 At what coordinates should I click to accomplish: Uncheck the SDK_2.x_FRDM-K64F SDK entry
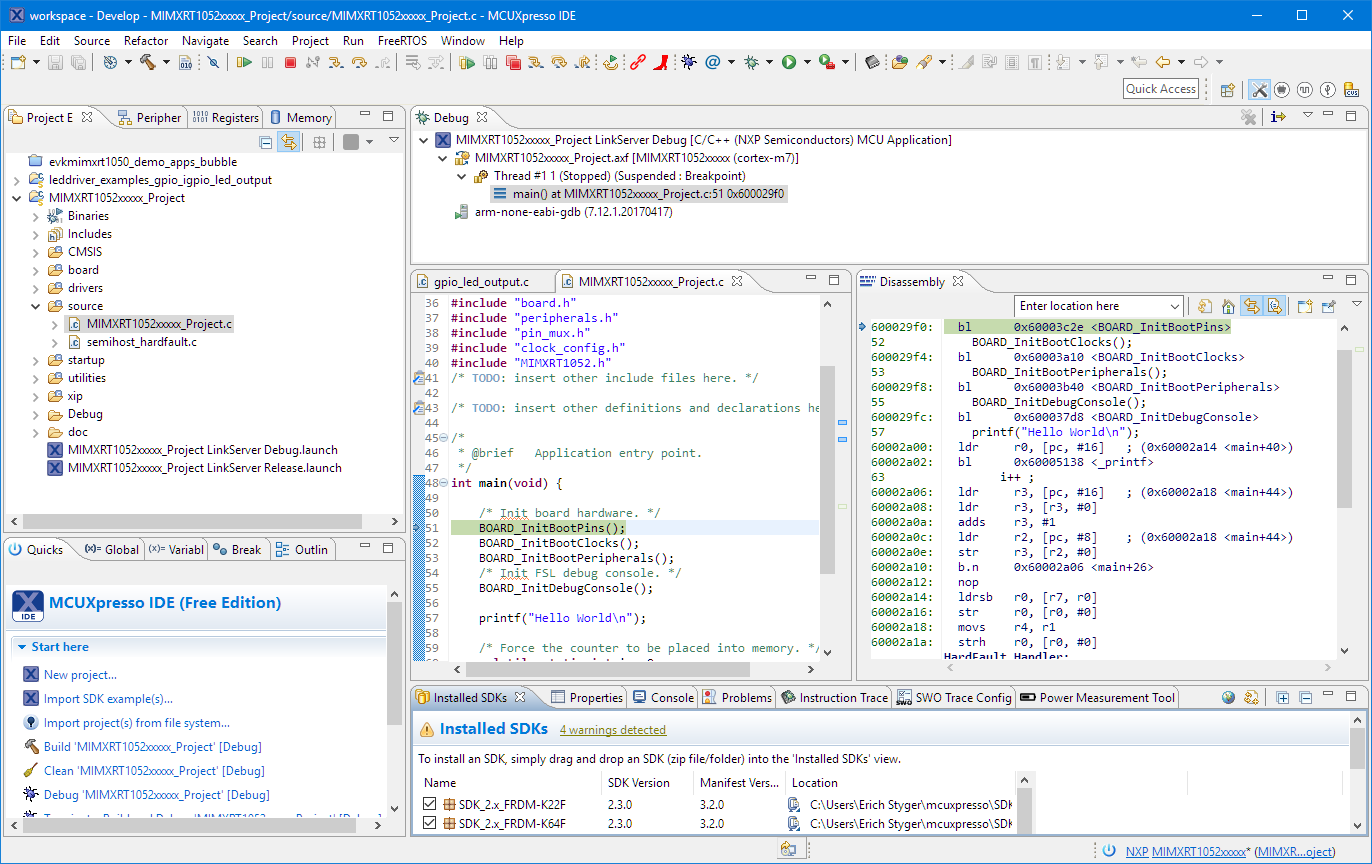[x=430, y=823]
